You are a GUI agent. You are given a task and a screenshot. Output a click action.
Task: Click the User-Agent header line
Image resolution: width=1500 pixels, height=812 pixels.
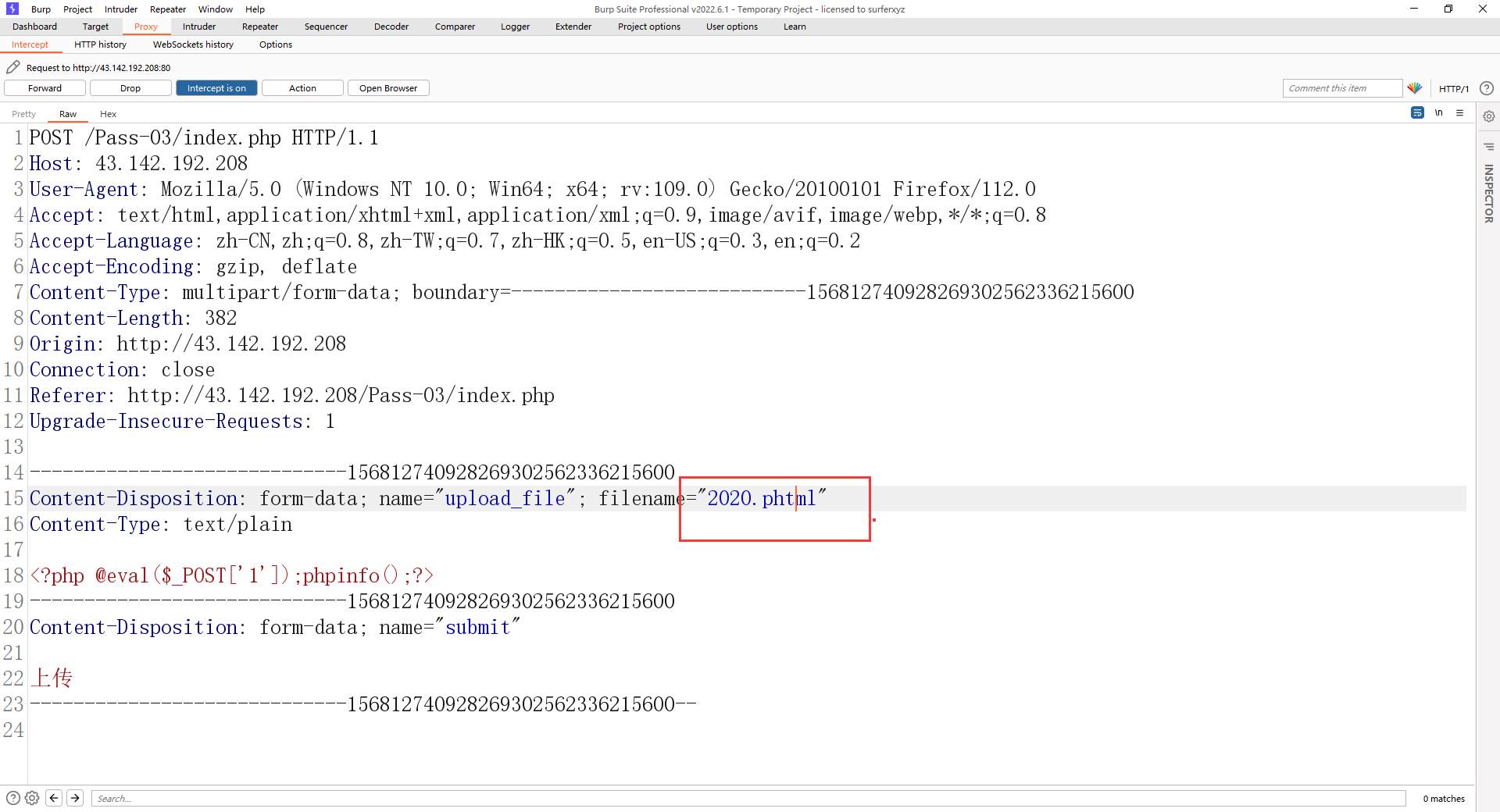click(x=533, y=189)
